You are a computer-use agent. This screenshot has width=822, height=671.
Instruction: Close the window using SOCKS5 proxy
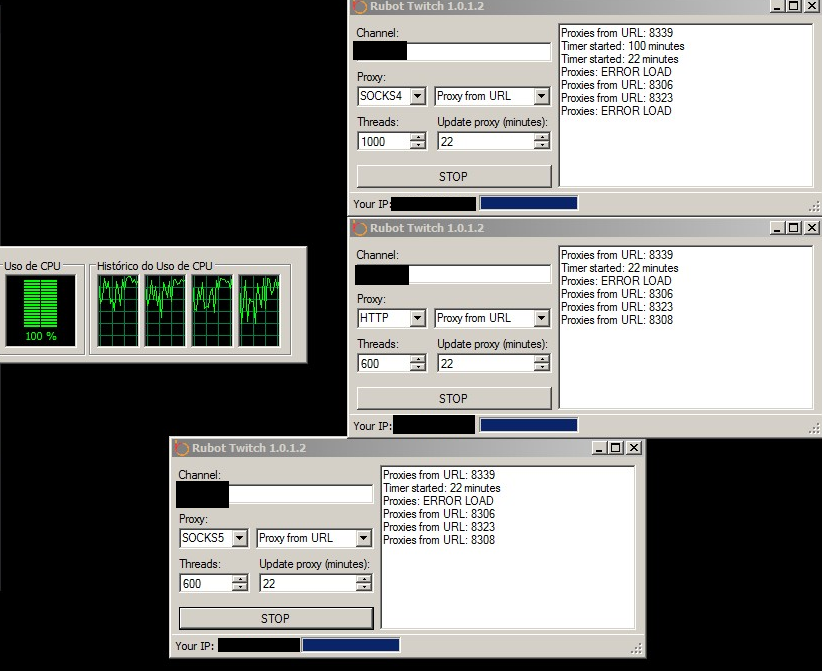633,448
